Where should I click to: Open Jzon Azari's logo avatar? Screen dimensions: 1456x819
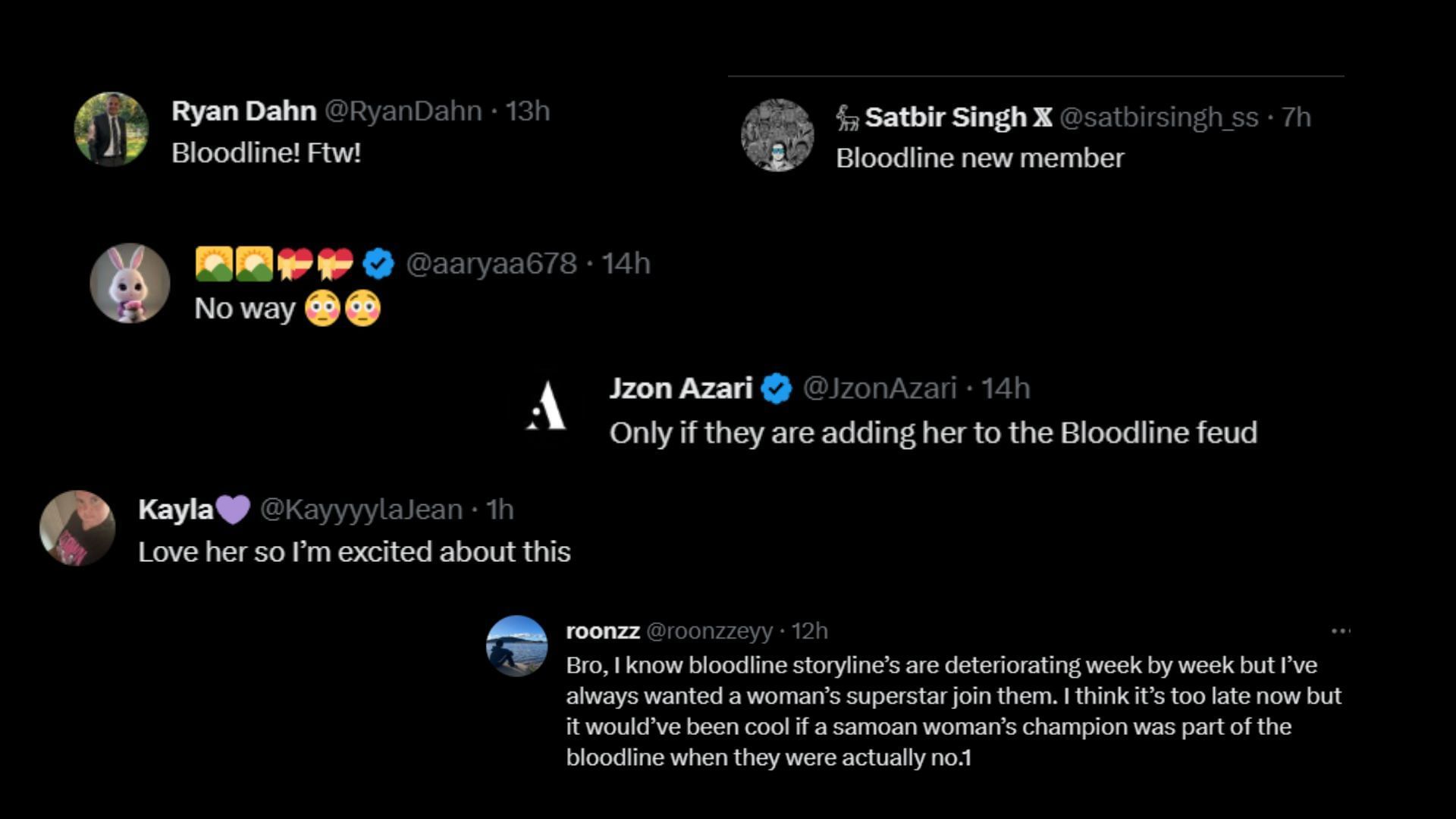(x=547, y=406)
